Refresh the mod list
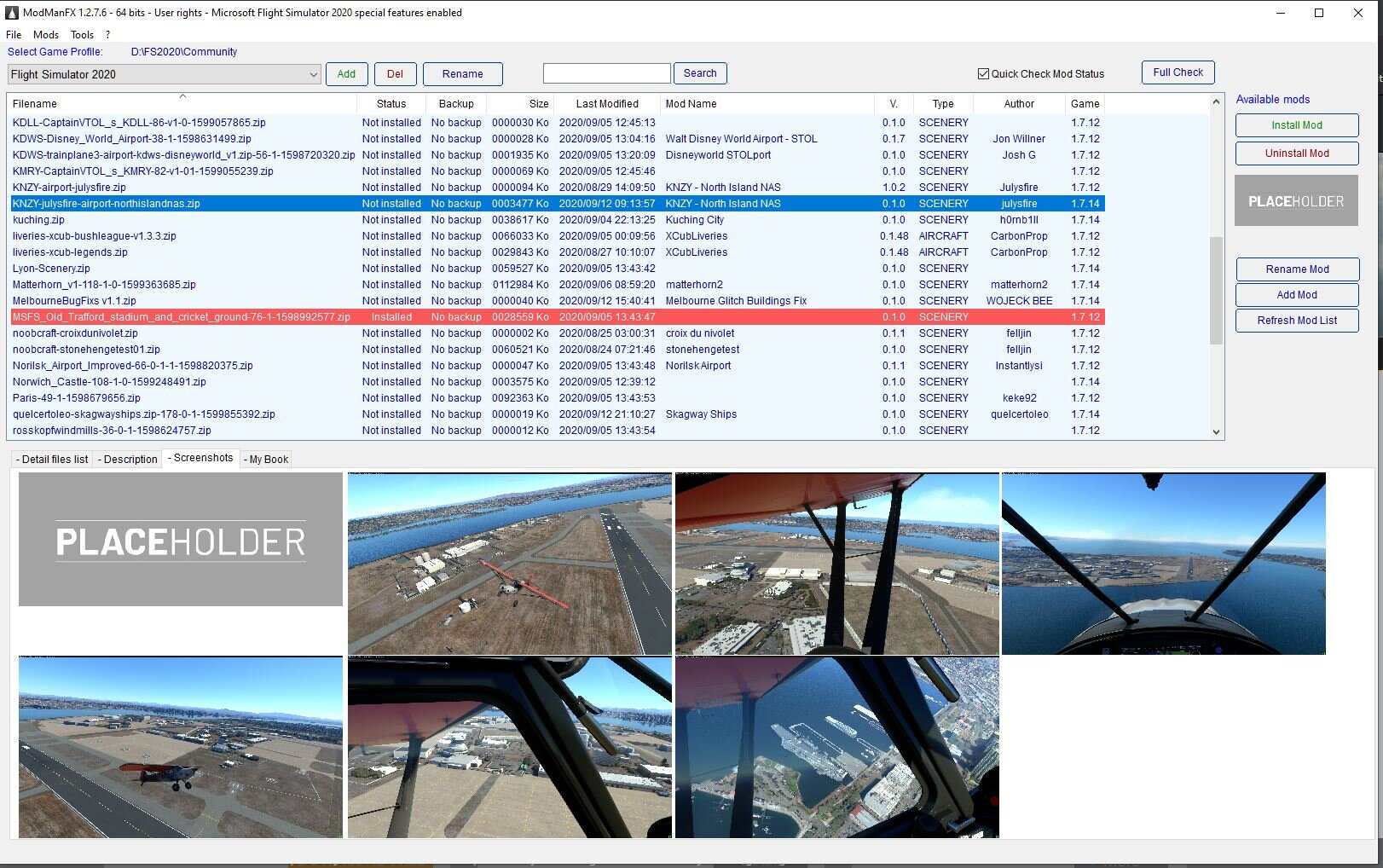The image size is (1383, 868). pos(1296,321)
